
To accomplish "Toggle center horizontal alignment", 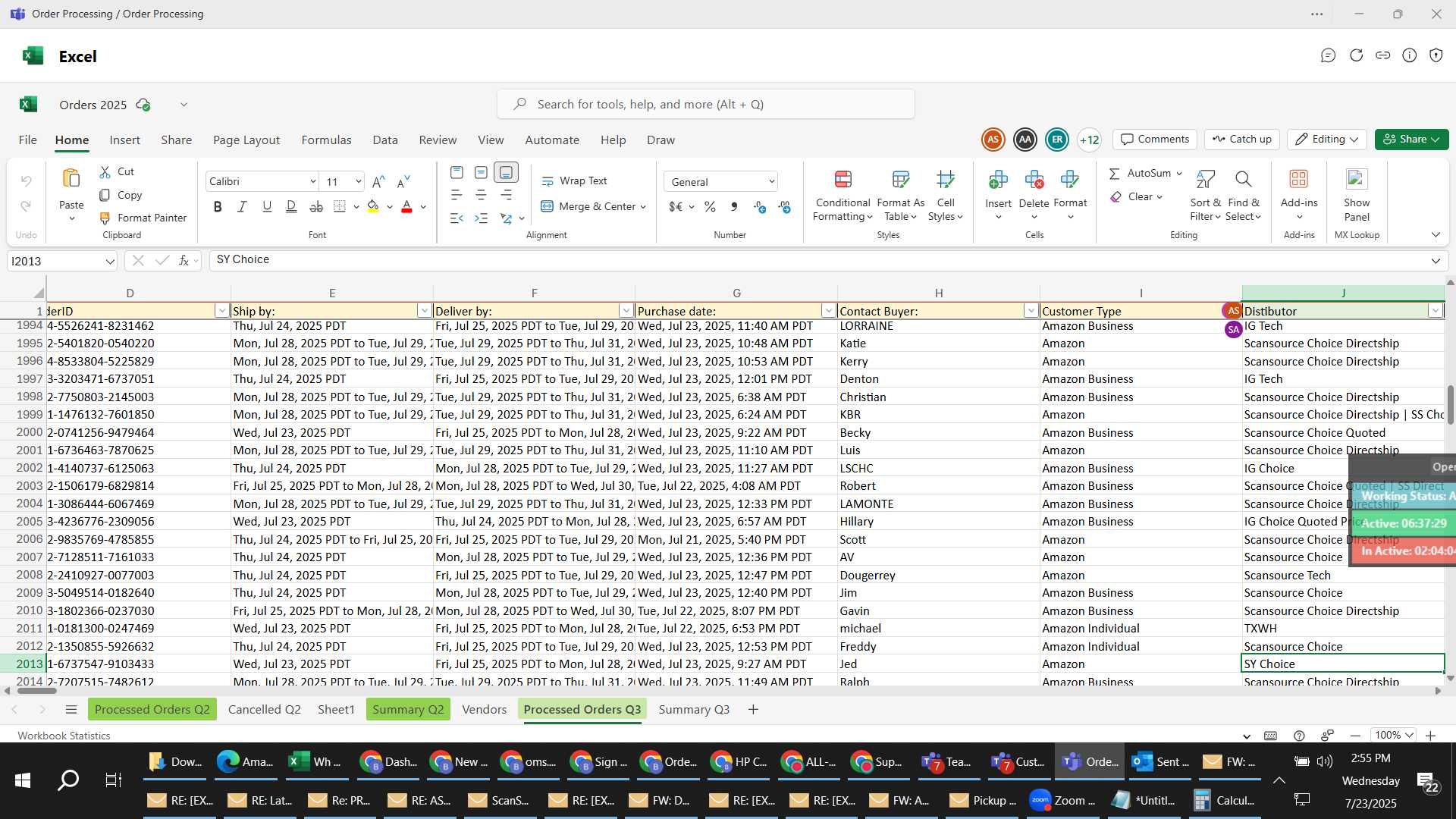I will coord(481,196).
